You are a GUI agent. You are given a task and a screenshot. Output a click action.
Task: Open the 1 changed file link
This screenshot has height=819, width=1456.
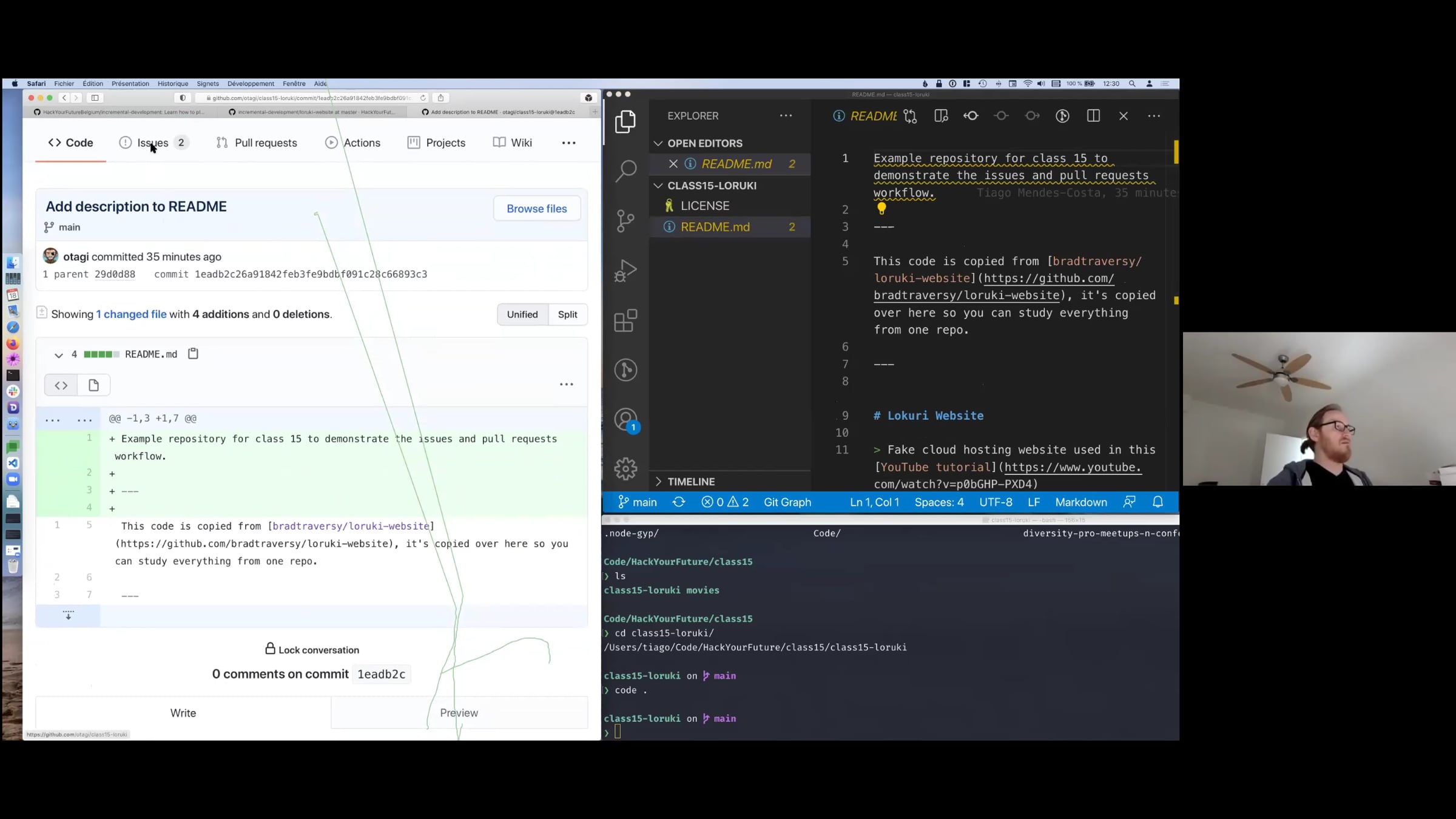(x=131, y=314)
